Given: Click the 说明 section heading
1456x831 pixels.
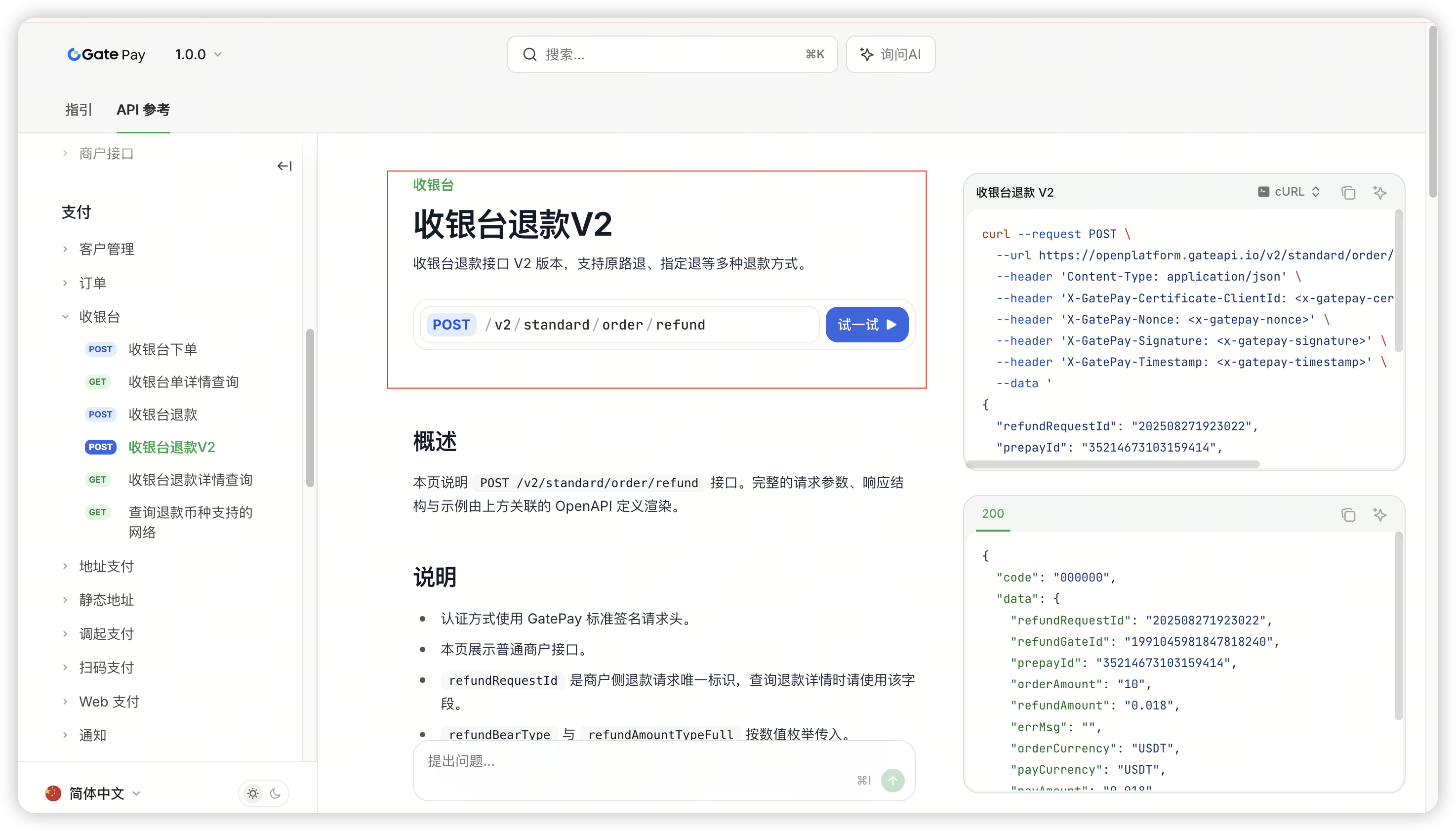Looking at the screenshot, I should coord(435,577).
